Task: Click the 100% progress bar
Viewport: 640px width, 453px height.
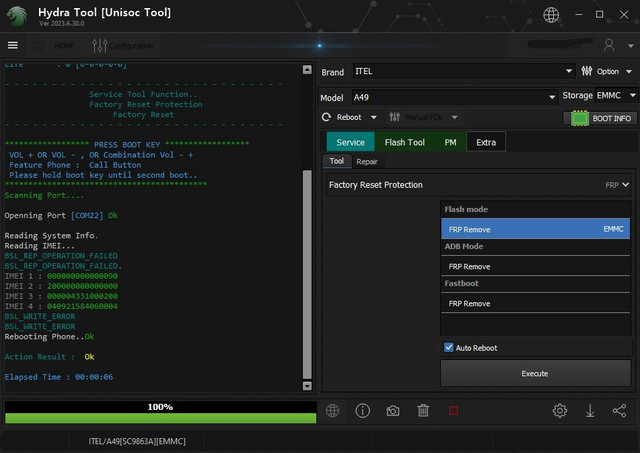Action: click(x=160, y=412)
